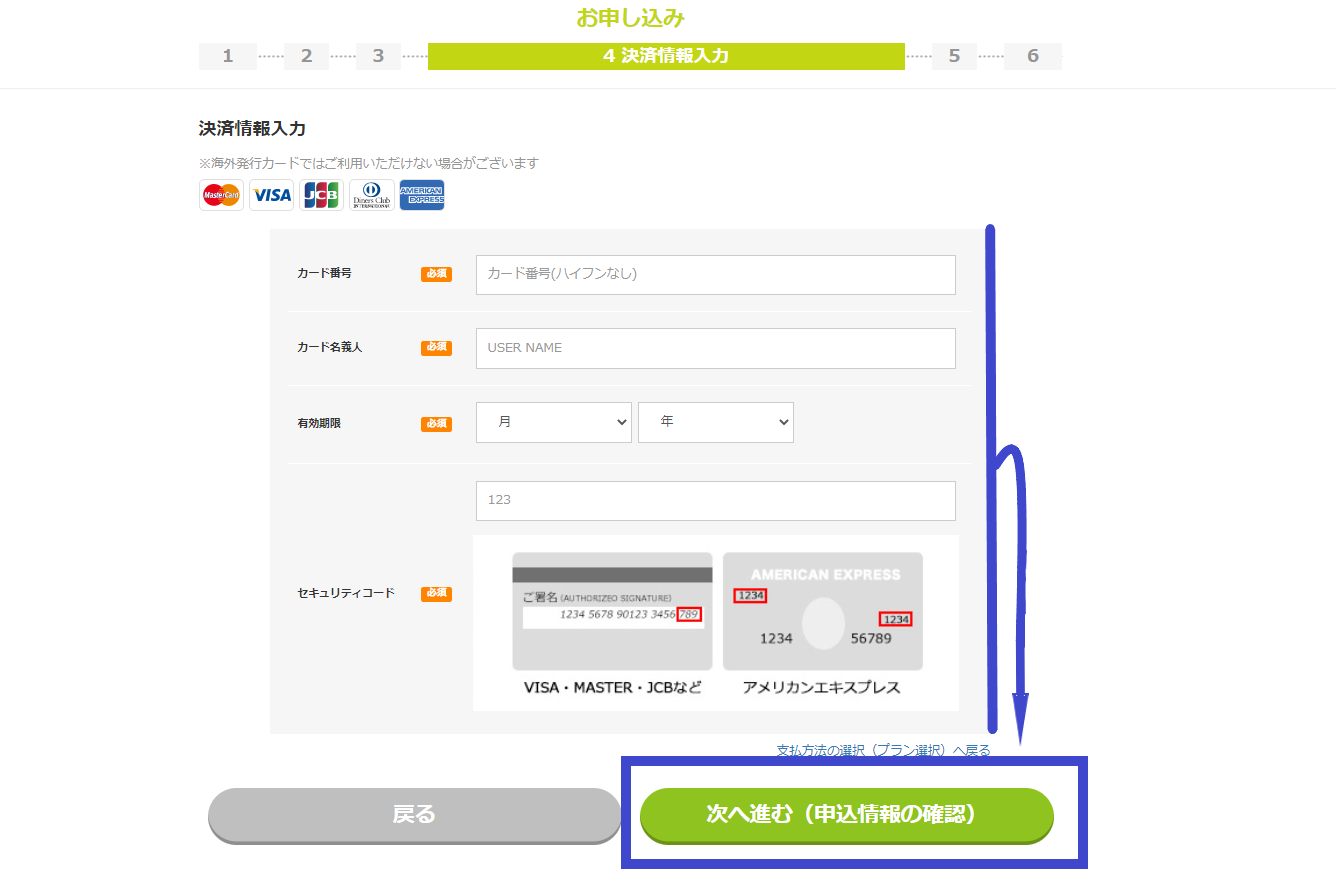Go to step 6 in progress bar
1336x891 pixels.
(x=1033, y=56)
